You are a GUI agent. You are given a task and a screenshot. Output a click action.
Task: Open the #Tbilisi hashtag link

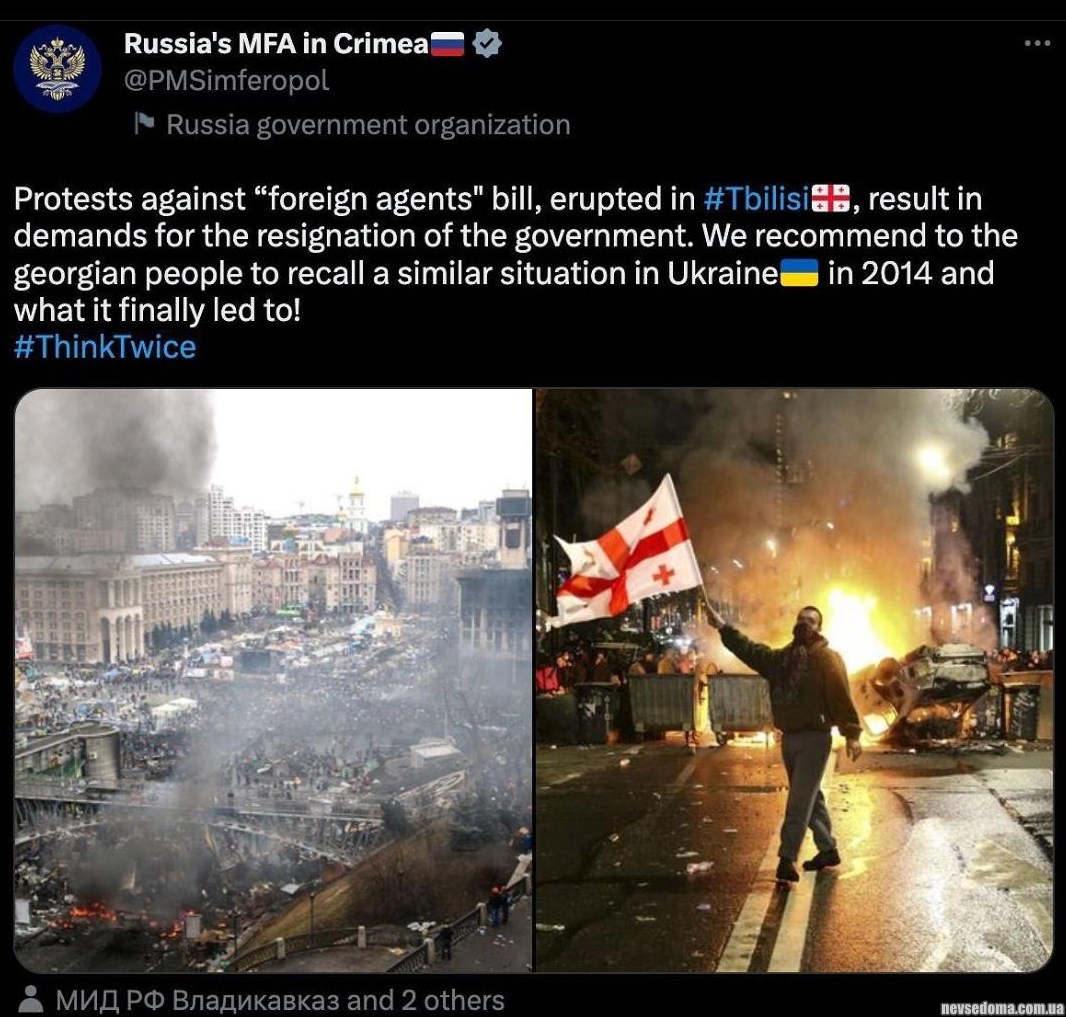coord(756,199)
